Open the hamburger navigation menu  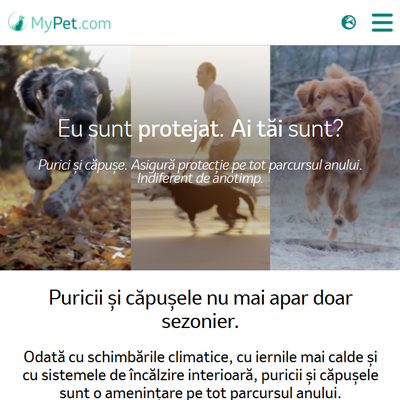click(x=382, y=22)
